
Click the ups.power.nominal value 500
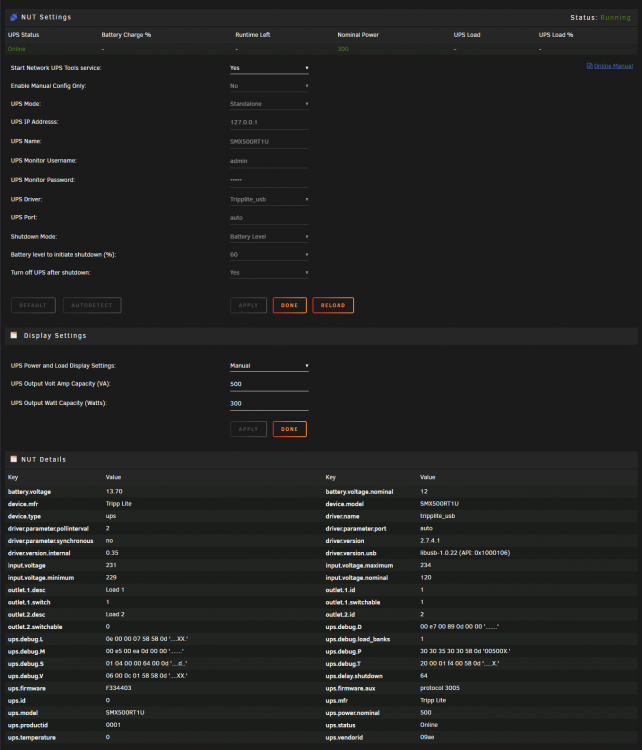pos(425,713)
